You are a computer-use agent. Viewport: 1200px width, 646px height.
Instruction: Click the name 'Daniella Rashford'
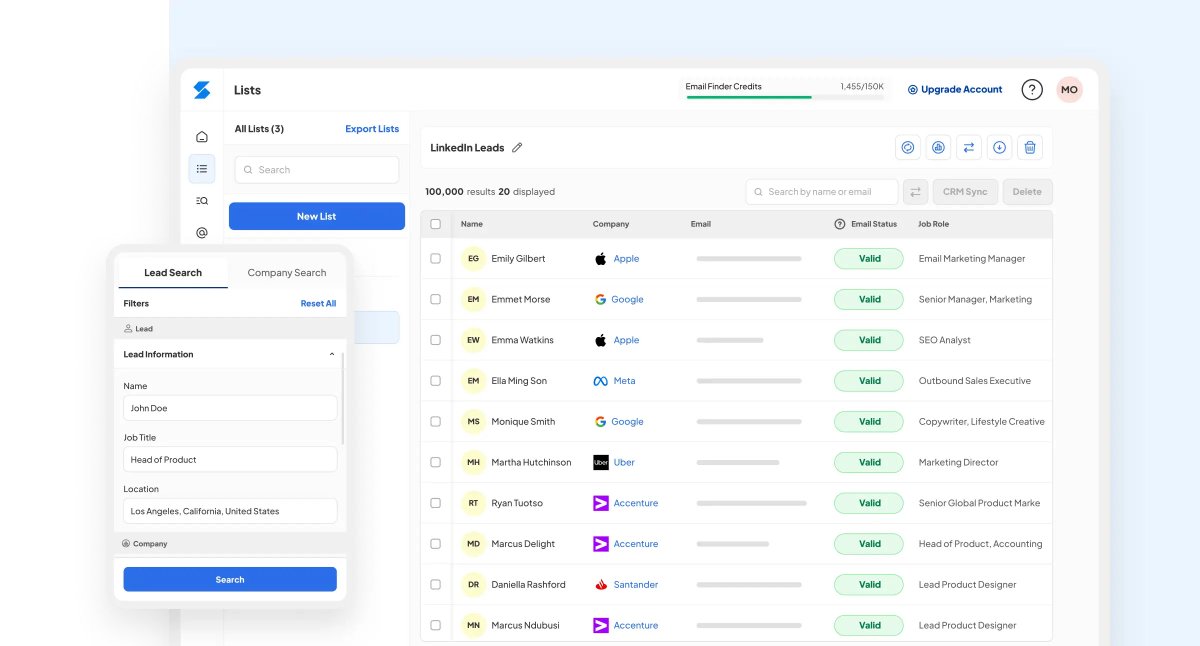[x=528, y=585]
